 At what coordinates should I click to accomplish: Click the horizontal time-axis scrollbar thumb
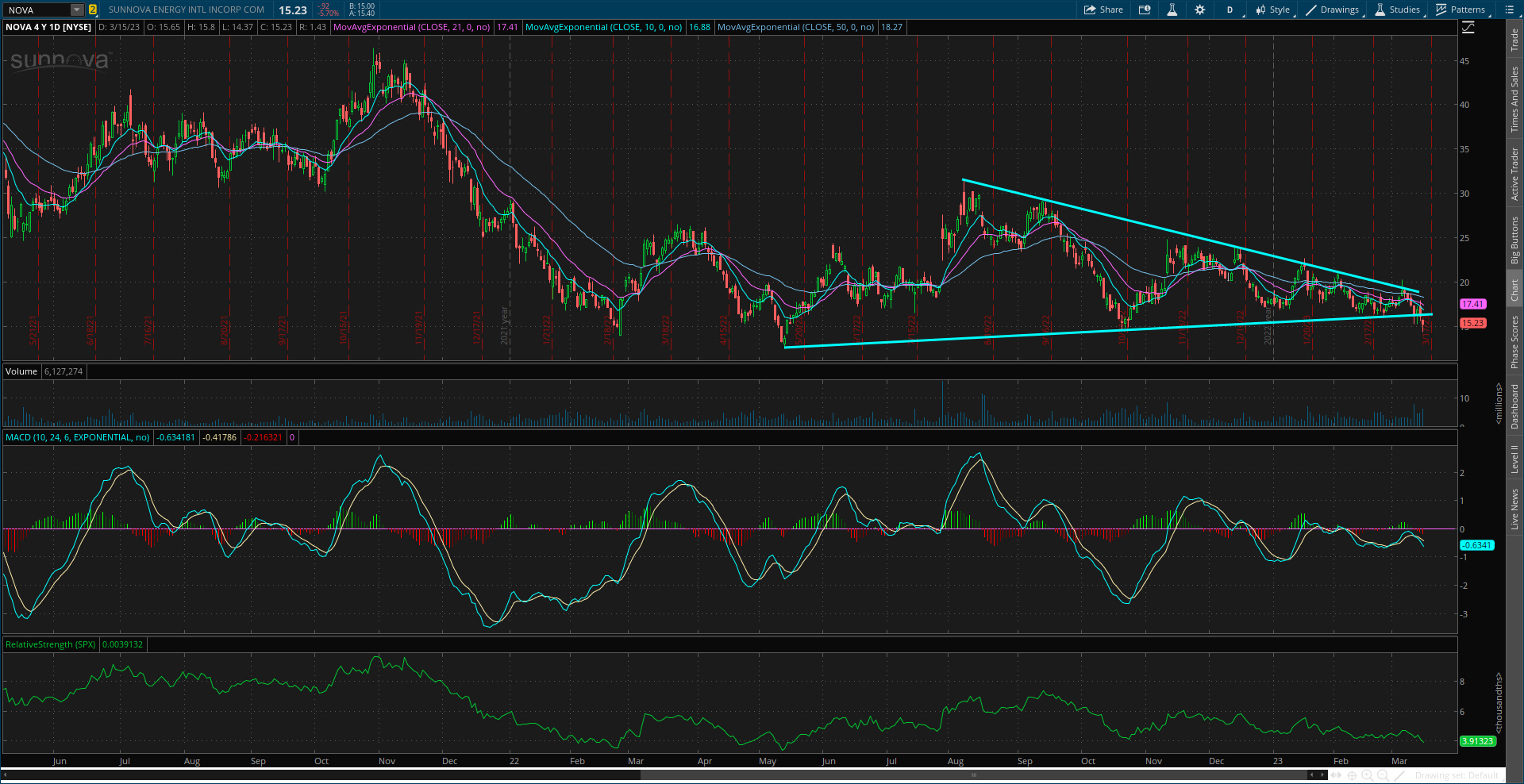pos(974,774)
